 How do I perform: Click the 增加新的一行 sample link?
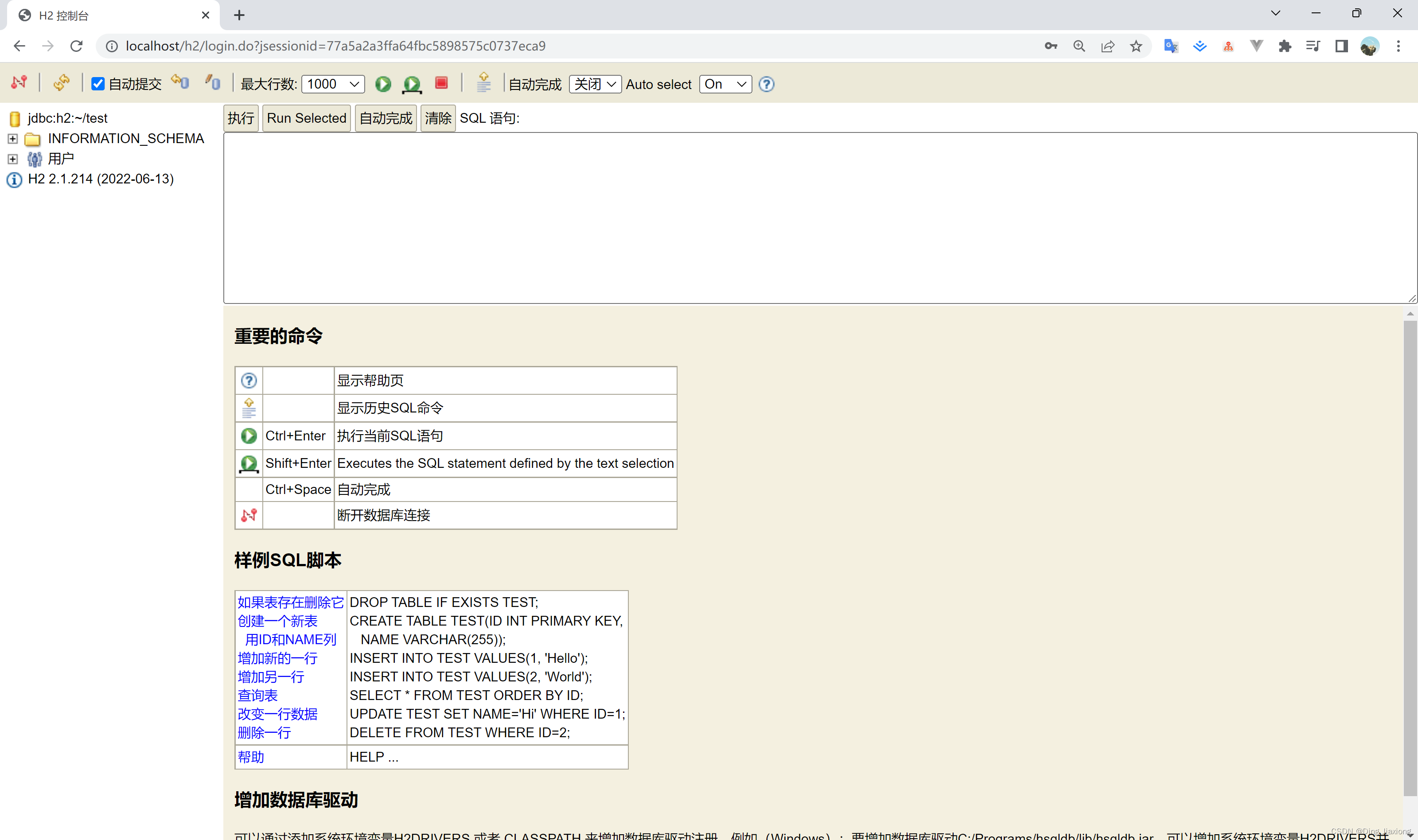[277, 658]
